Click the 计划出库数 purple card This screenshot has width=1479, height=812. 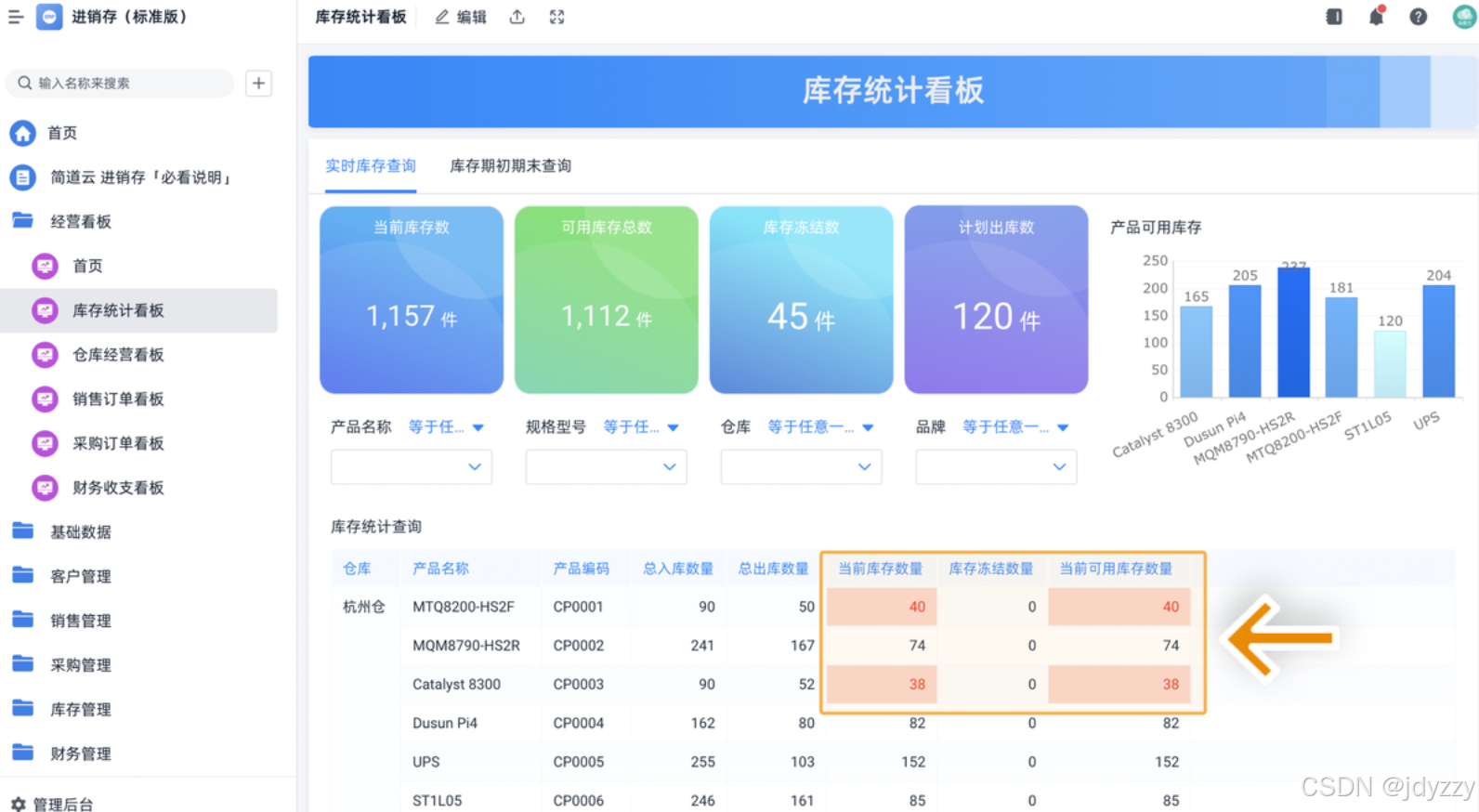point(997,299)
